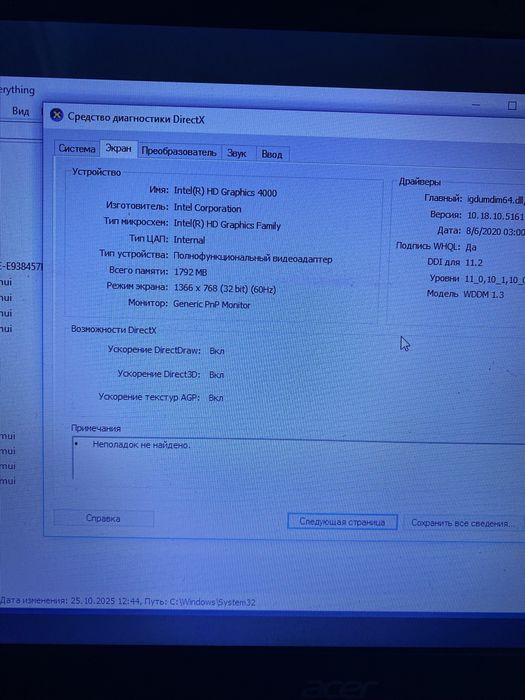The height and width of the screenshot is (700, 525).
Task: Click total memory value 1792 MB
Action: click(x=190, y=272)
